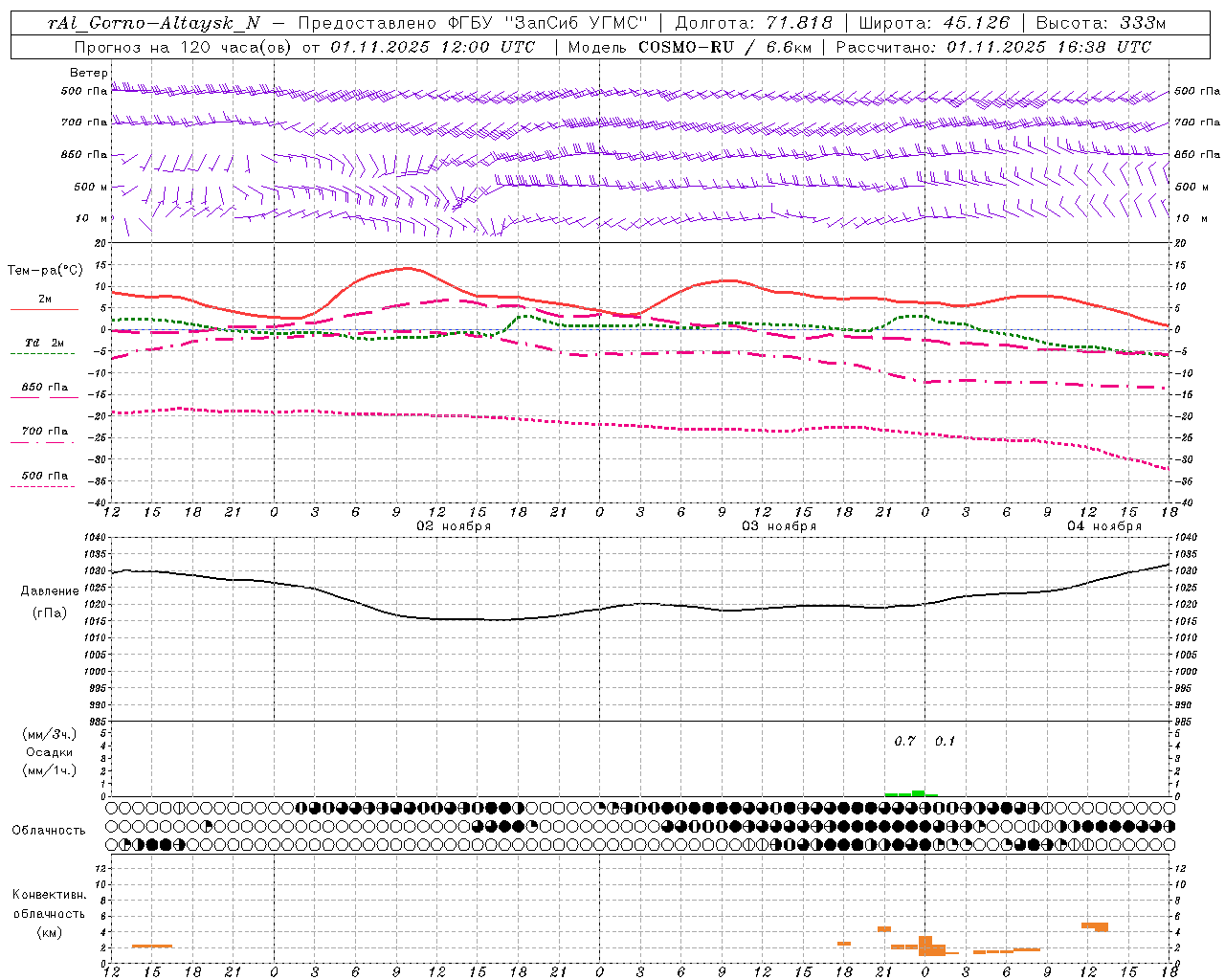Click the Облачность cloud cover label
The image size is (1225, 980).
(49, 830)
